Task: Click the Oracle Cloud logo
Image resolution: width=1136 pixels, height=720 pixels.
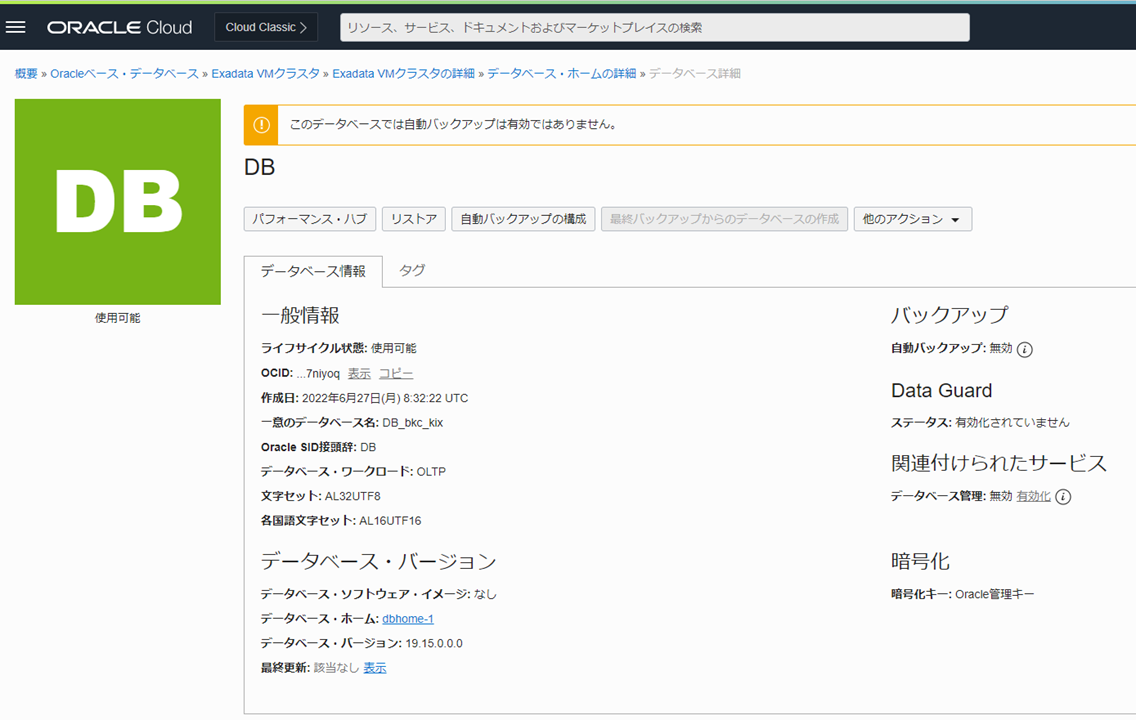Action: (119, 27)
